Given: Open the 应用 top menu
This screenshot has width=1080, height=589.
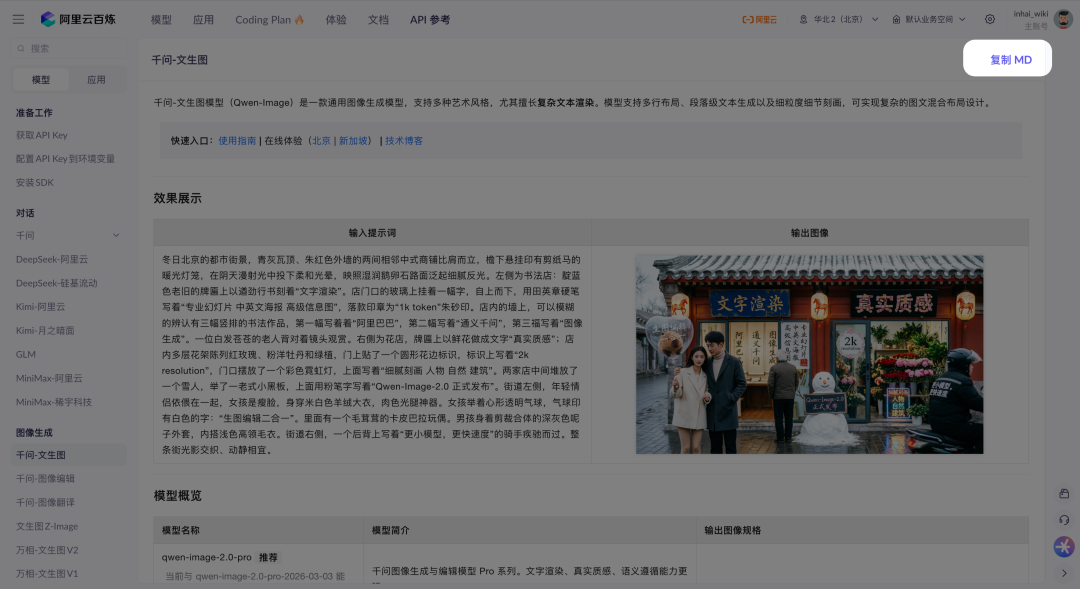Looking at the screenshot, I should click(203, 20).
